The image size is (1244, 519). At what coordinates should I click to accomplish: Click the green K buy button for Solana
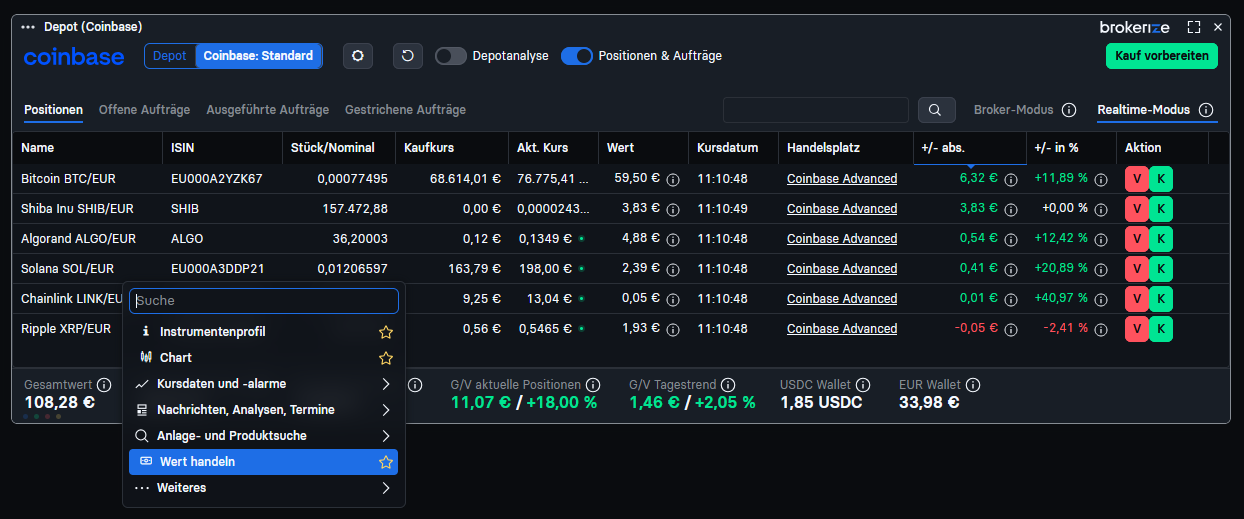1160,269
